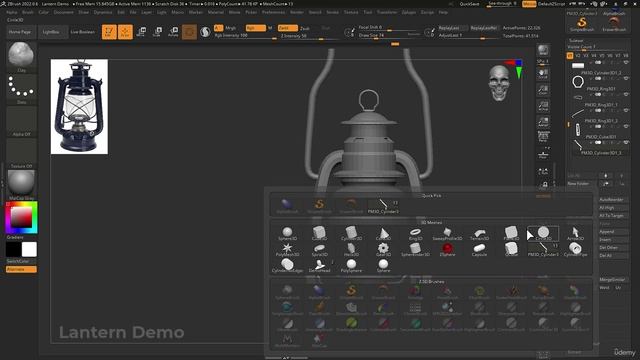Image resolution: width=640 pixels, height=360 pixels.
Task: Click the SwitchColor button
Action: (x=21, y=261)
